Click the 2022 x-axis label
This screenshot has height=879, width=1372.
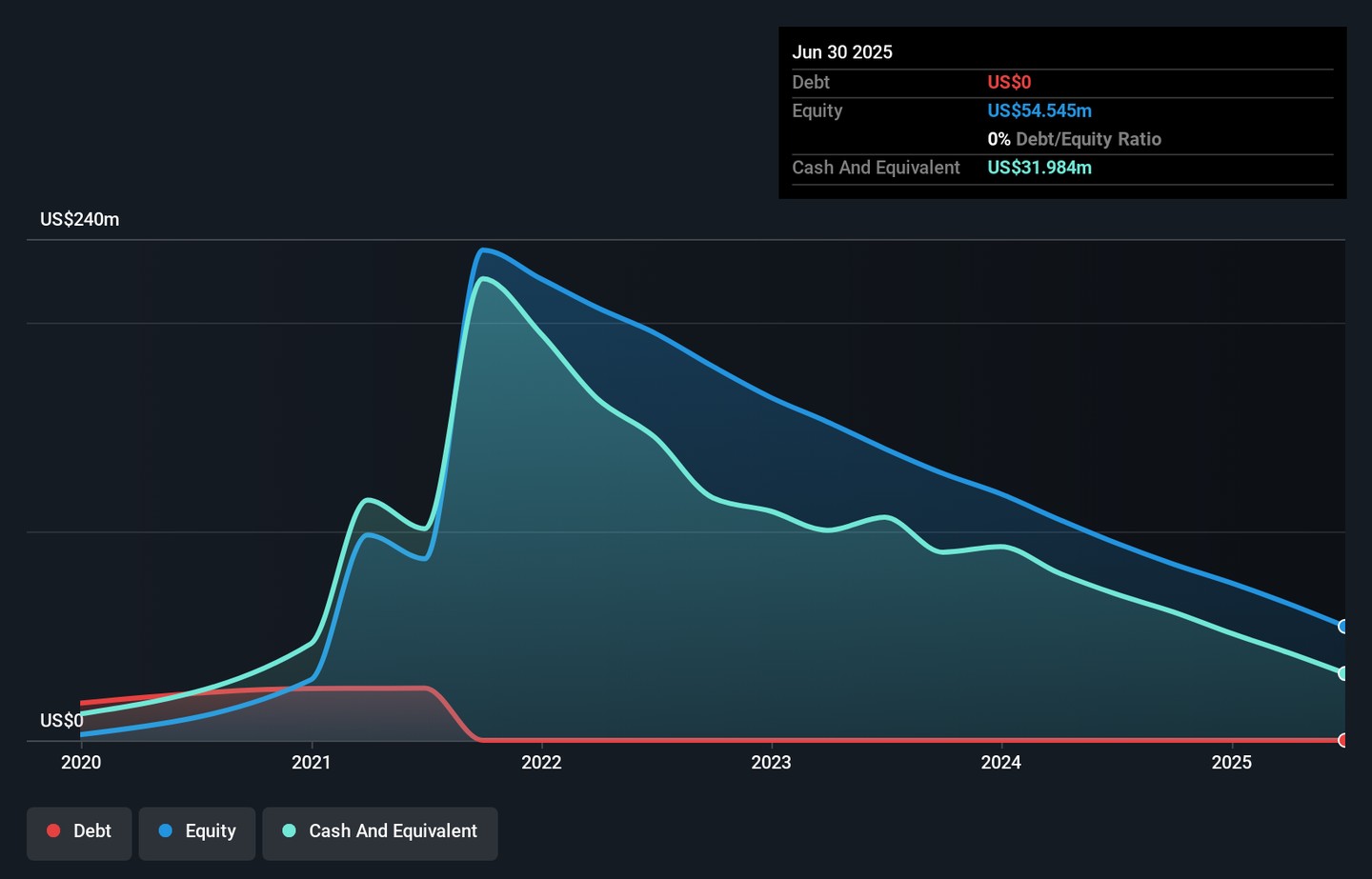coord(541,762)
